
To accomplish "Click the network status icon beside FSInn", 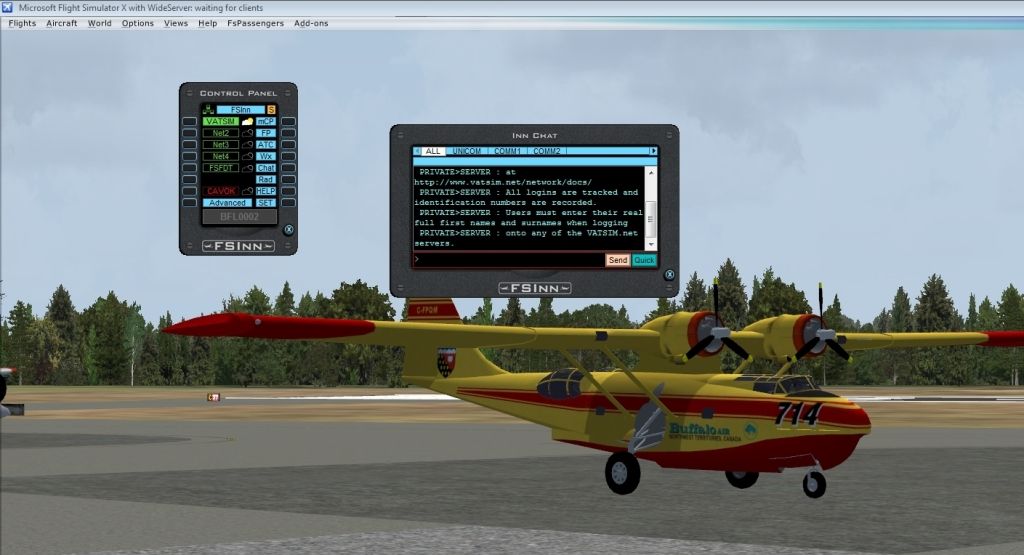I will [x=208, y=110].
